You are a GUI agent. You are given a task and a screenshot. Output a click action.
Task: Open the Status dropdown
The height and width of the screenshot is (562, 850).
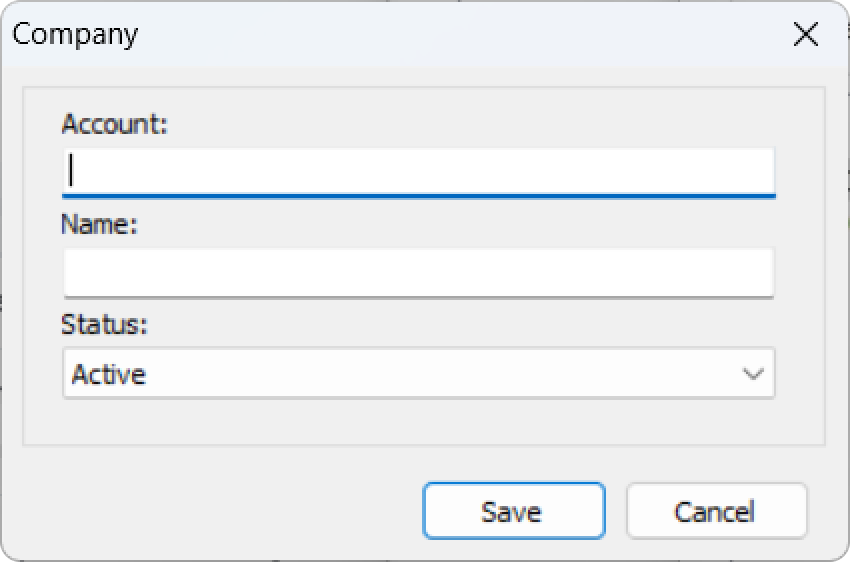(x=418, y=374)
